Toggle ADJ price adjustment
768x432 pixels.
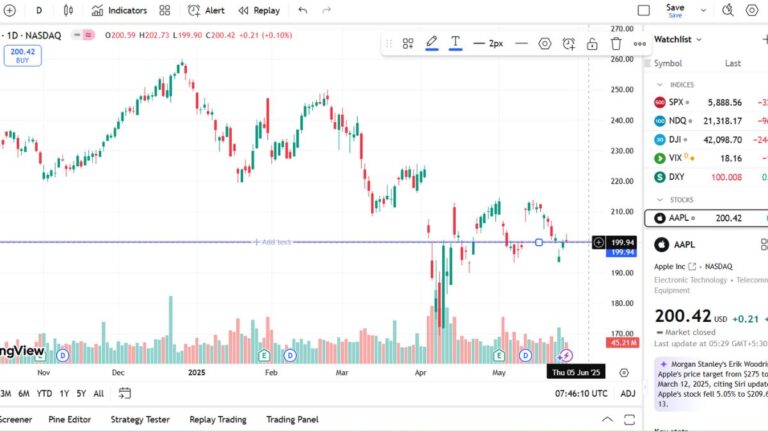tap(627, 394)
